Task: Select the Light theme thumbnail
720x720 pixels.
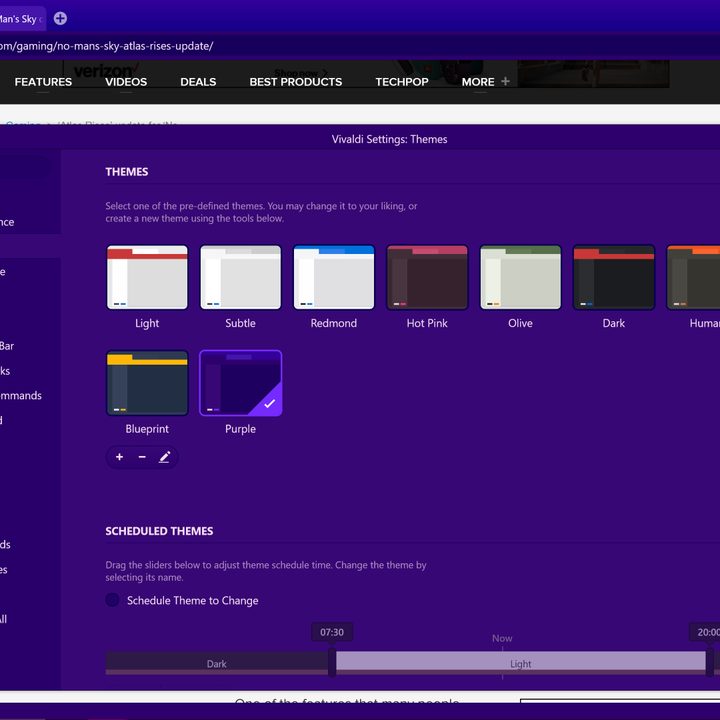Action: (x=147, y=277)
